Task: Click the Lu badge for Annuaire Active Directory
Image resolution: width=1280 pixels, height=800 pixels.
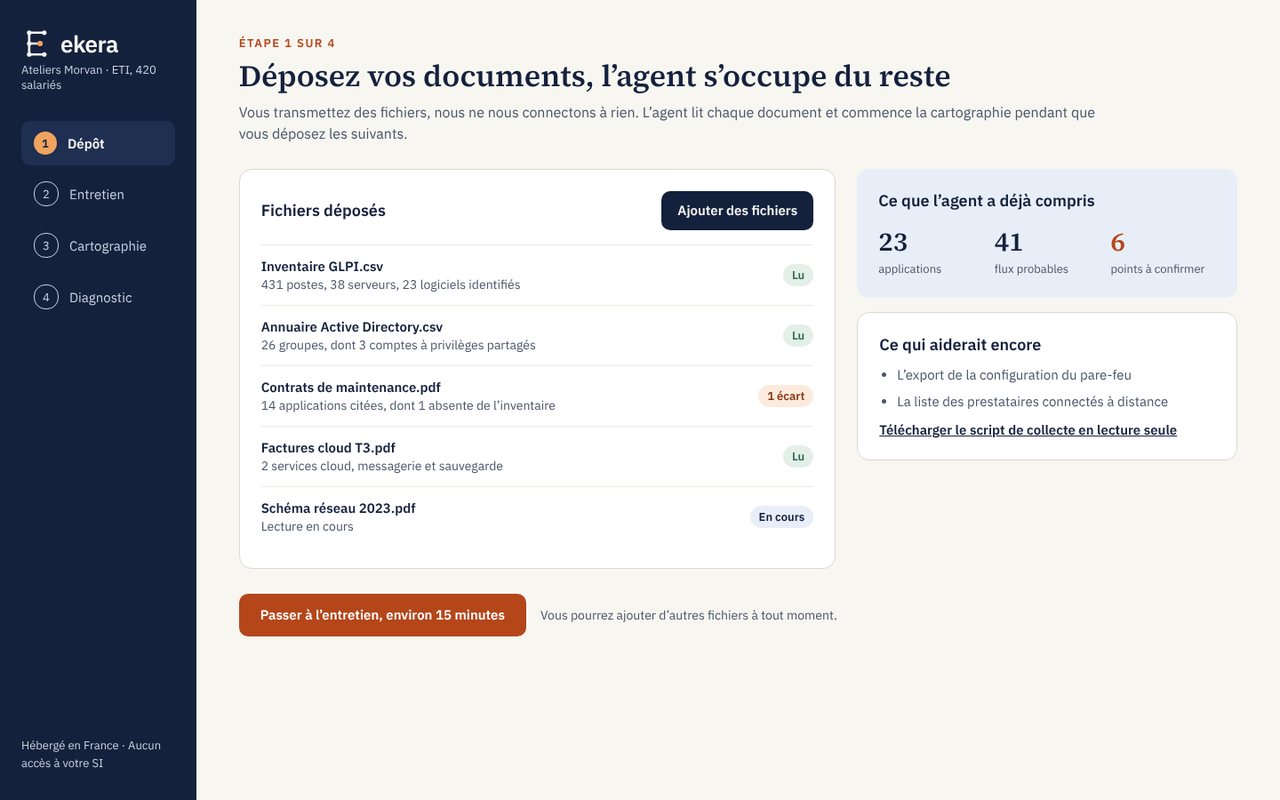Action: 798,336
